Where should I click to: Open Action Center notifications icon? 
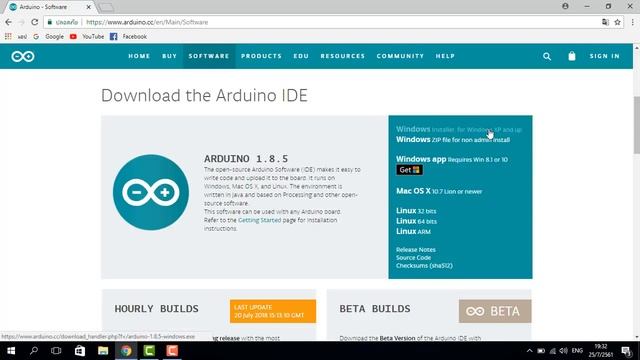tap(627, 351)
